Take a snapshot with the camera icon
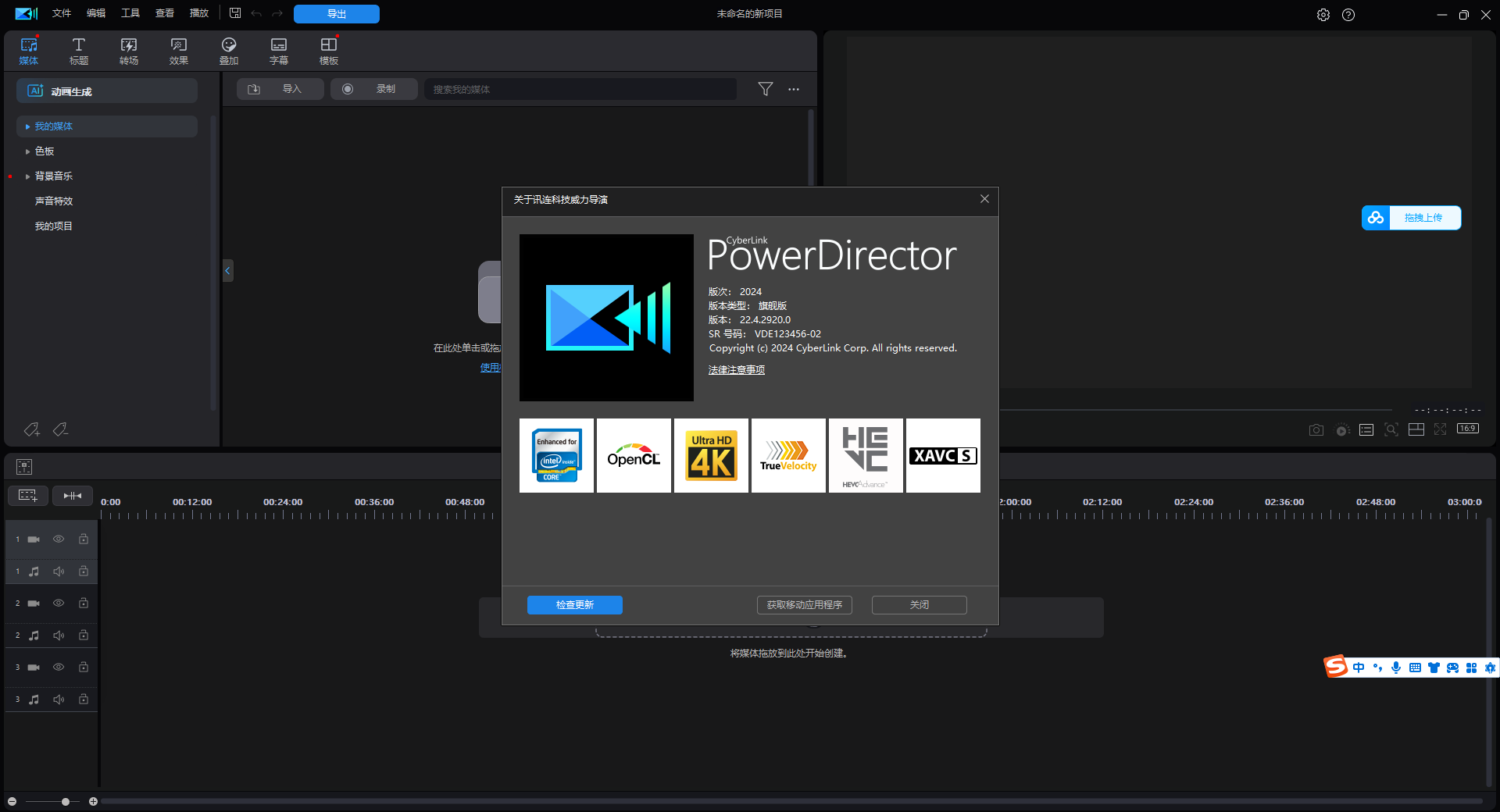 click(1316, 429)
